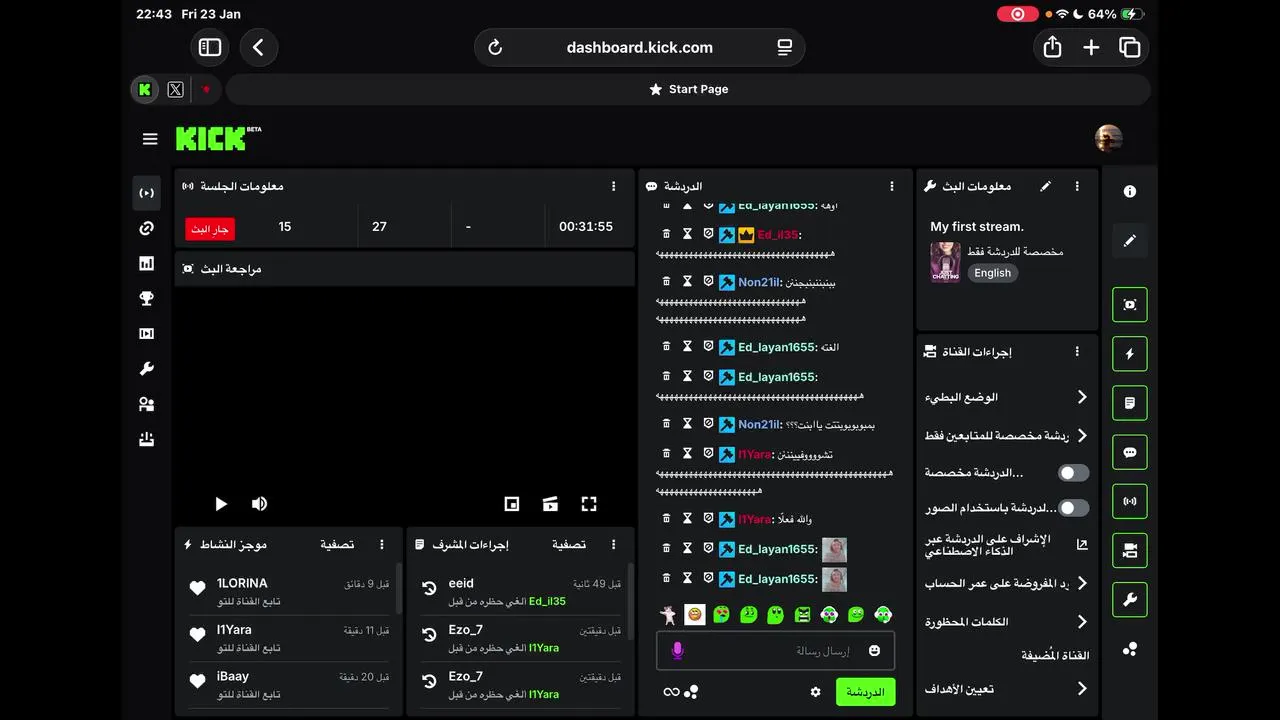Image resolution: width=1280 pixels, height=720 pixels.
Task: Click the pencil edit icon in right rail
Action: [x=1130, y=241]
